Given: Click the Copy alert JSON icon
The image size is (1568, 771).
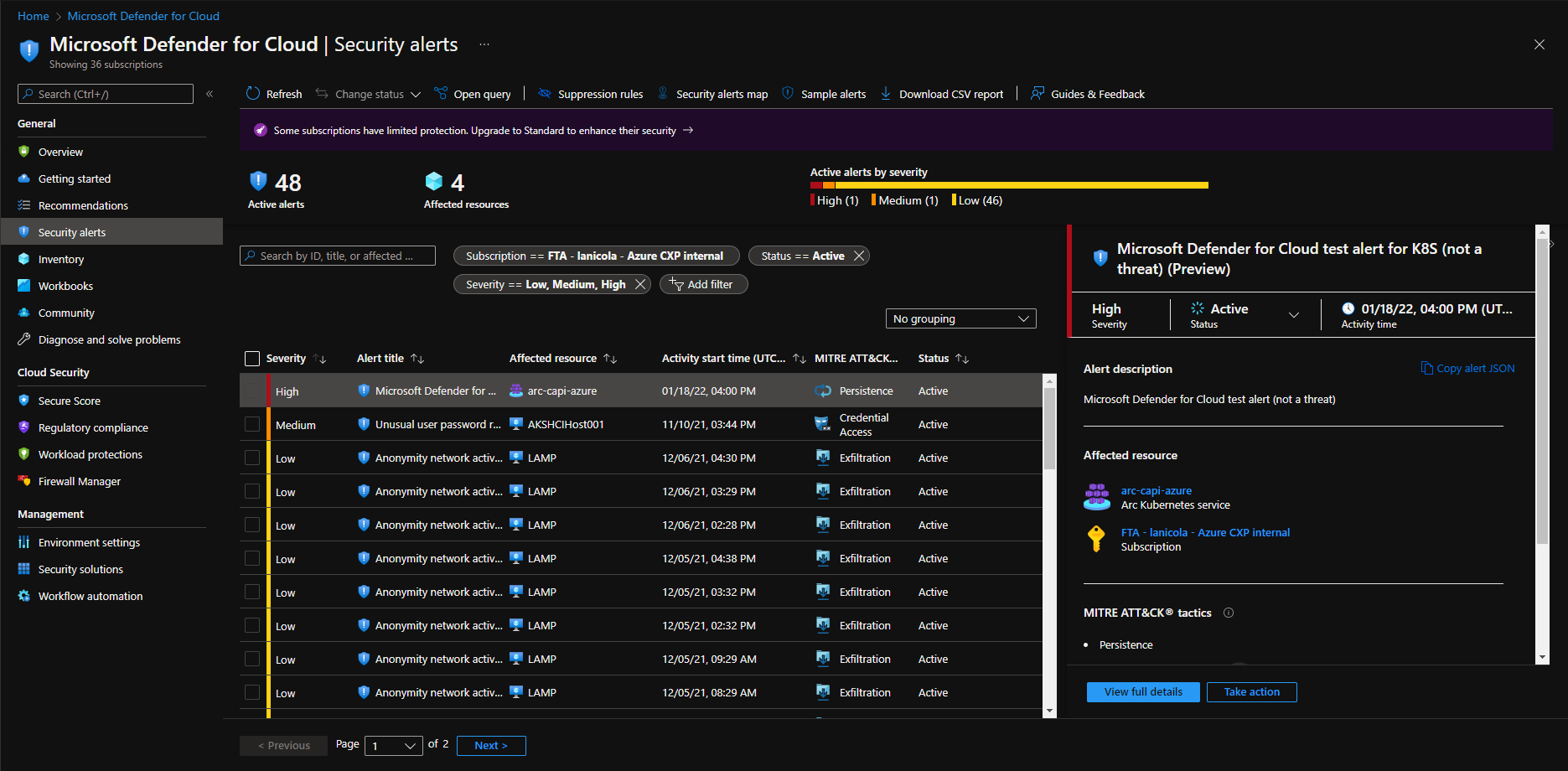Looking at the screenshot, I should click(1426, 368).
